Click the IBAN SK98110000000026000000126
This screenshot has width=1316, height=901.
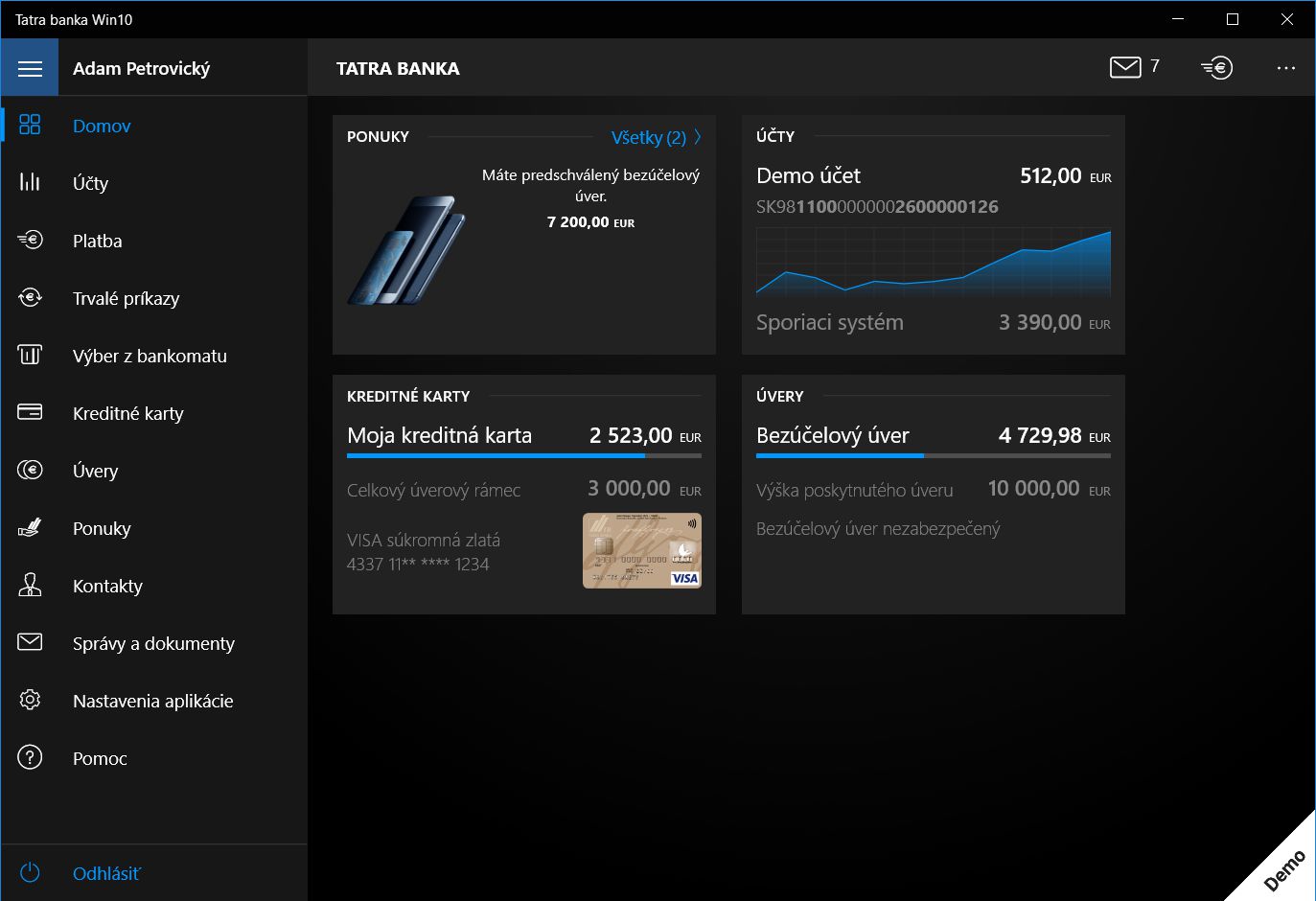[877, 206]
